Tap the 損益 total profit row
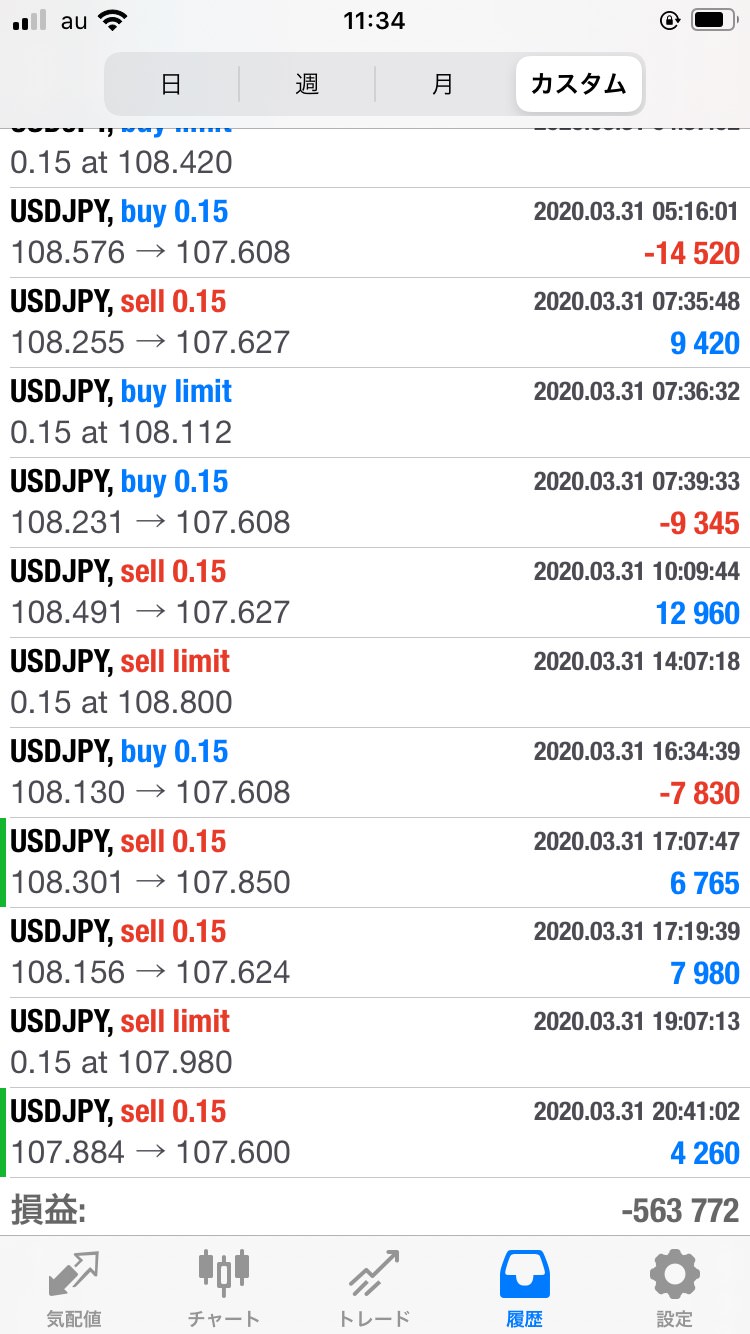This screenshot has width=750, height=1334. click(375, 1211)
